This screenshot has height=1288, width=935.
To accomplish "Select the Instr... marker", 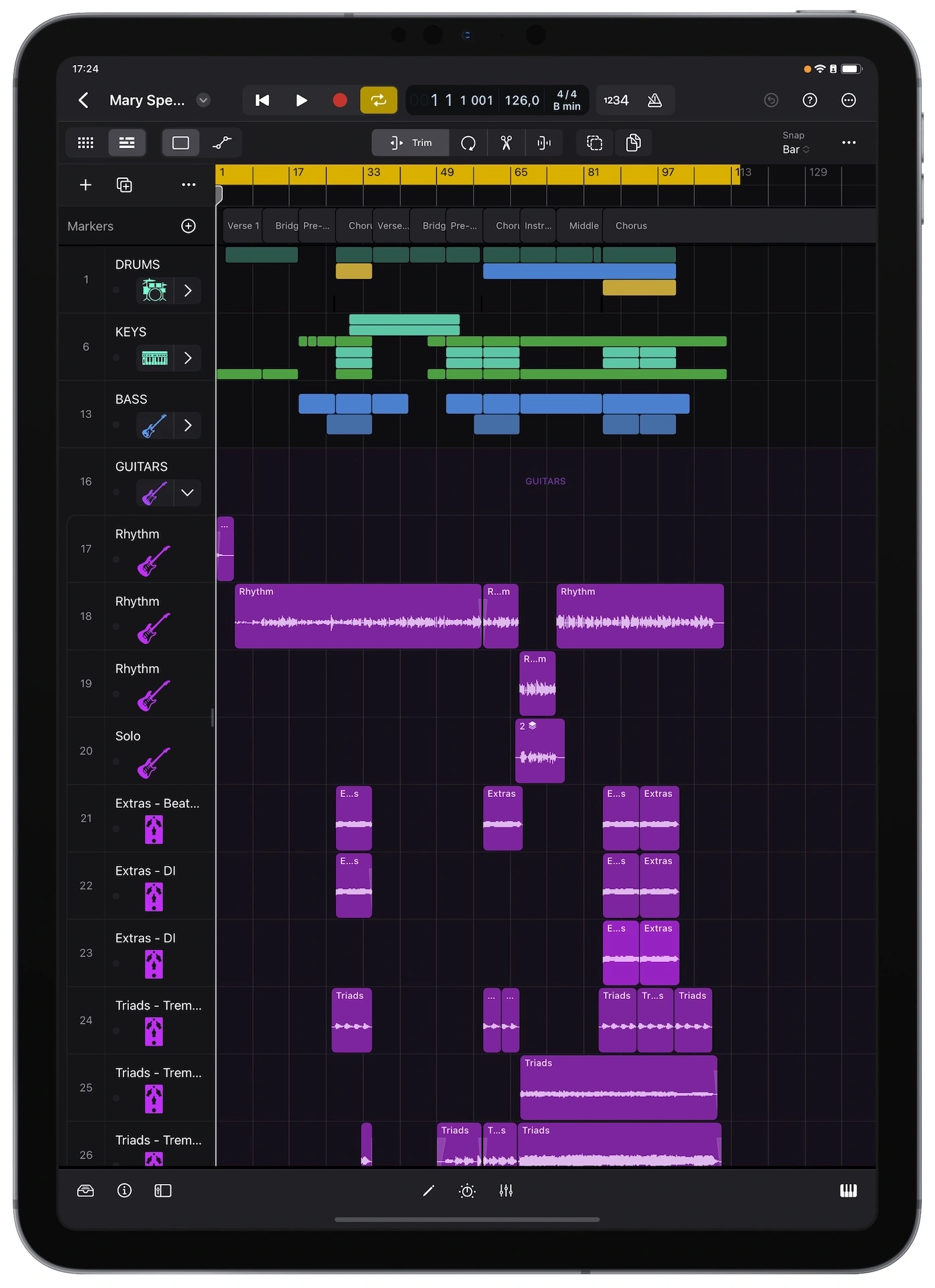I will pyautogui.click(x=538, y=226).
